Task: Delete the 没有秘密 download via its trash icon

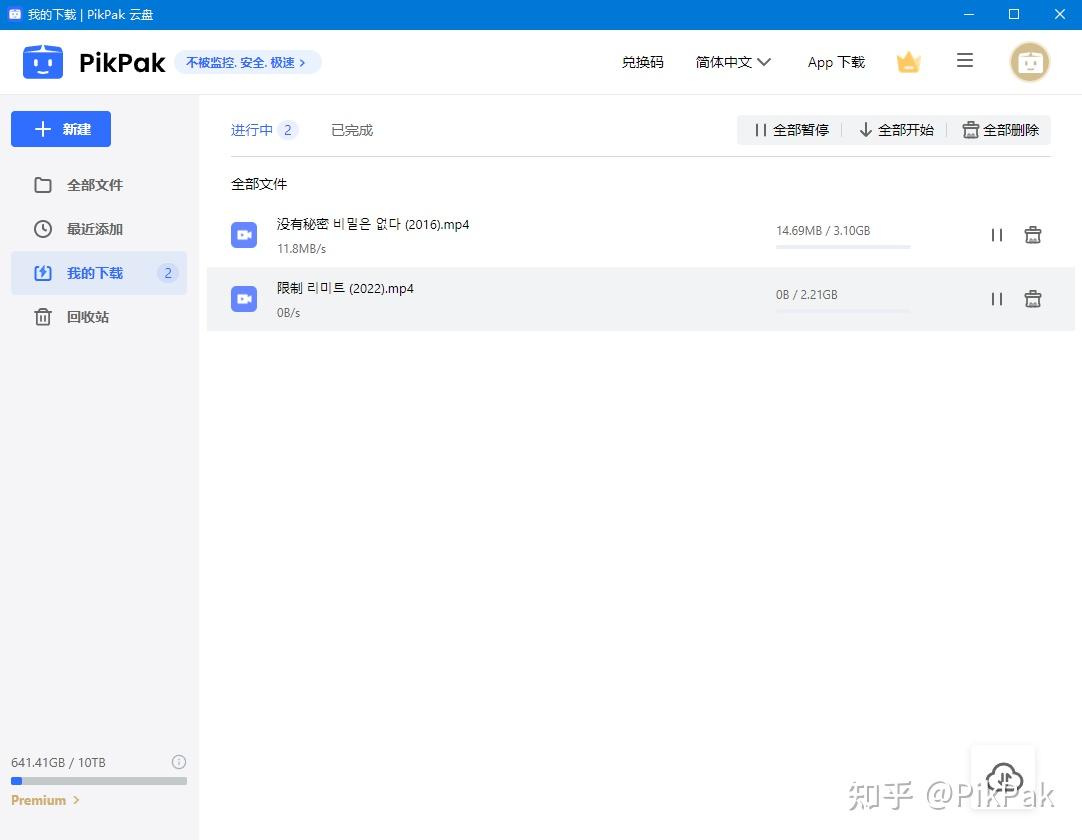Action: [1032, 234]
